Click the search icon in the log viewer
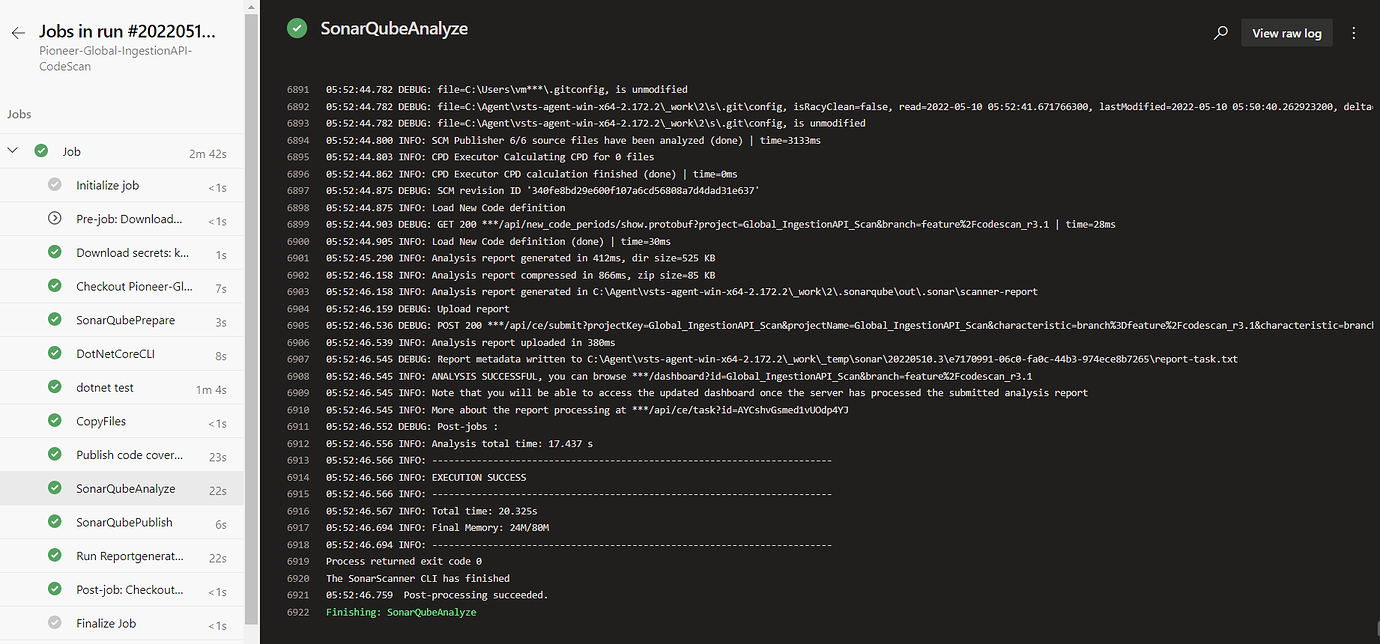Image resolution: width=1380 pixels, height=644 pixels. [1220, 32]
